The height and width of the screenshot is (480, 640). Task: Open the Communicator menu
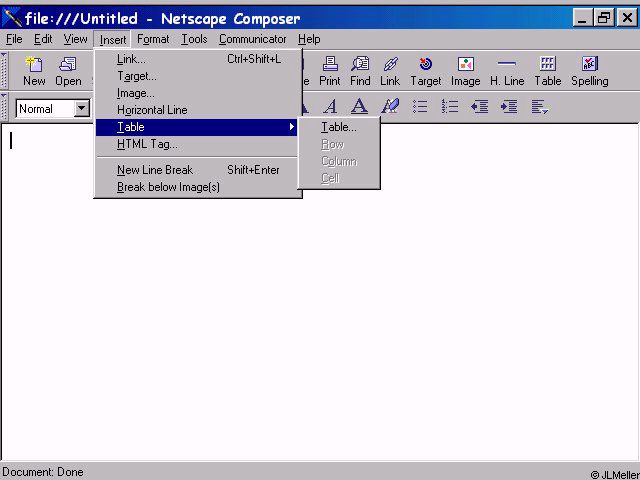[x=253, y=39]
